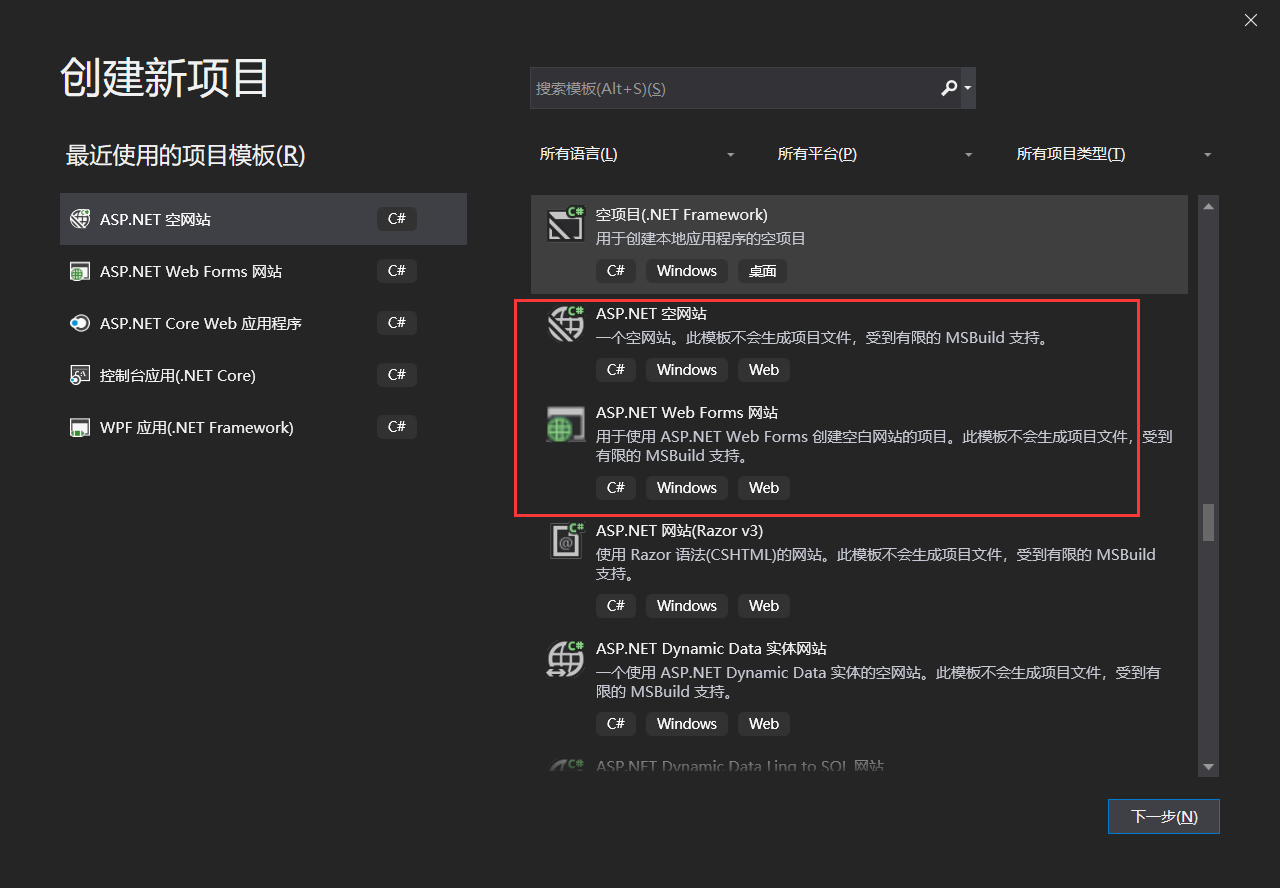The image size is (1280, 888).
Task: Click description 用于创建本地应用程序的空项目
Action: (701, 238)
